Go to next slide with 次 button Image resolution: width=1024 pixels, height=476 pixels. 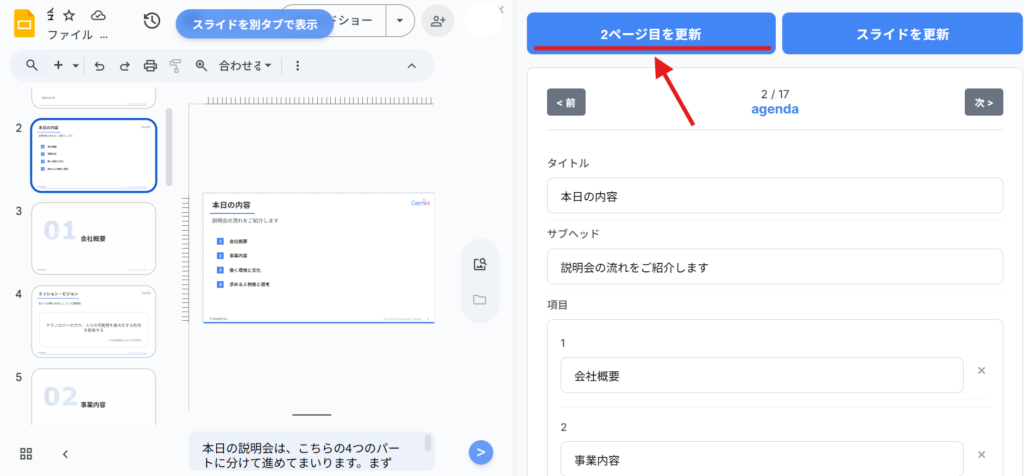pos(983,102)
